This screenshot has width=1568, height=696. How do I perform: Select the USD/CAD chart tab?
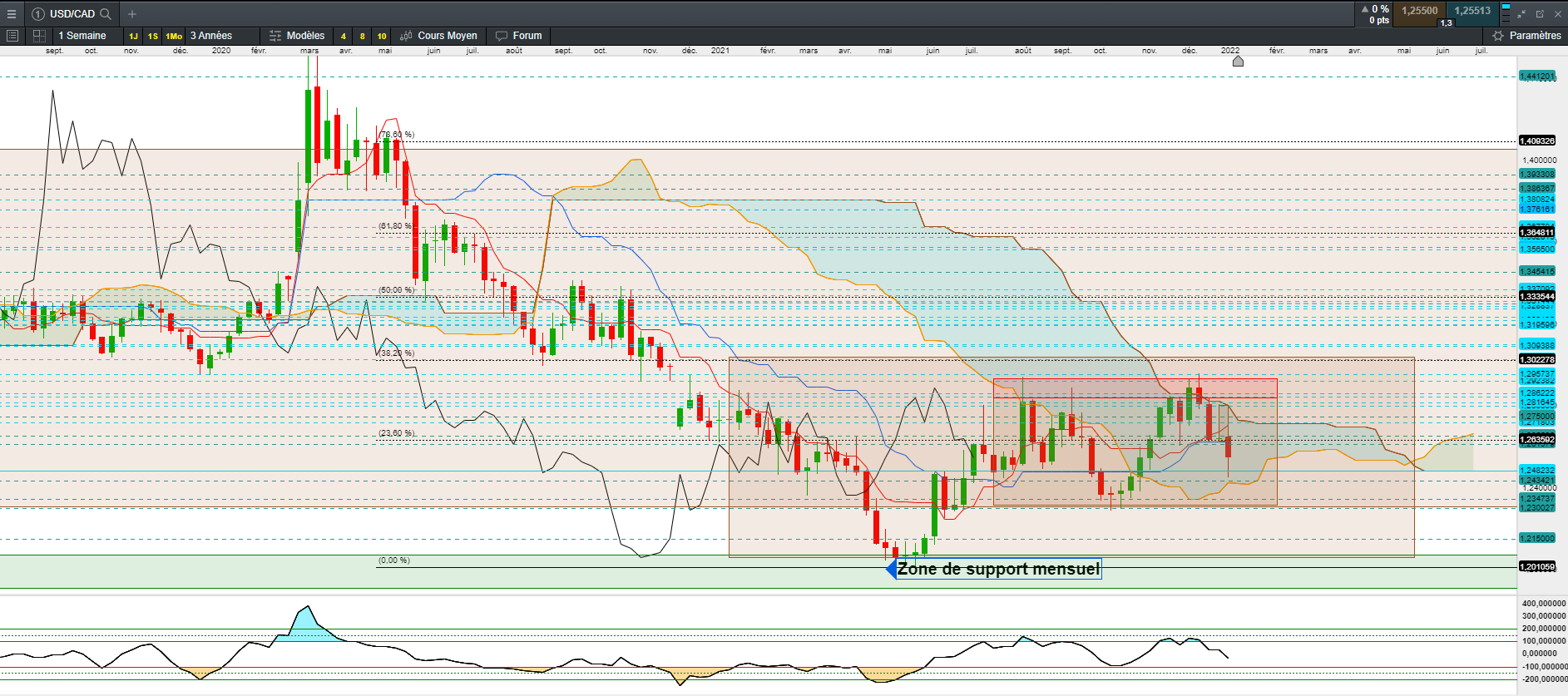72,14
